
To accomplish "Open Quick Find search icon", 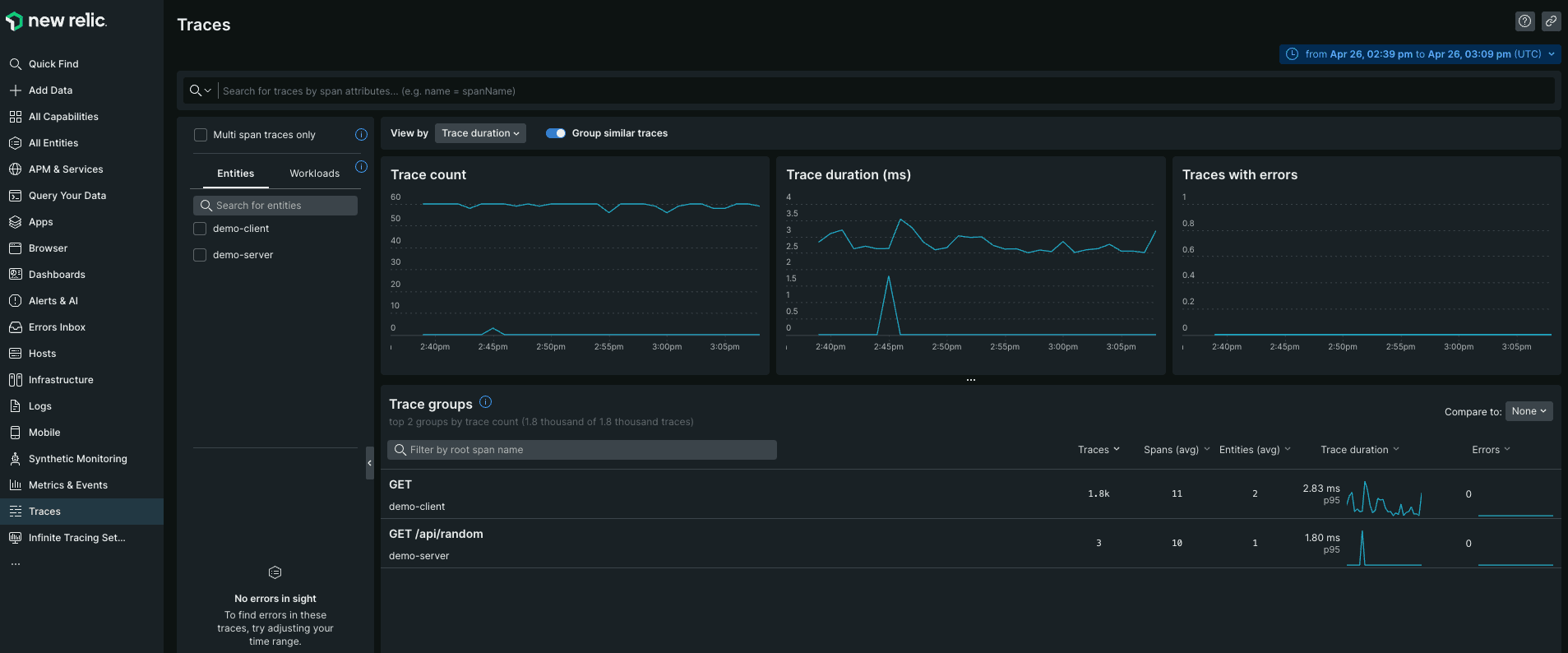I will pyautogui.click(x=15, y=64).
